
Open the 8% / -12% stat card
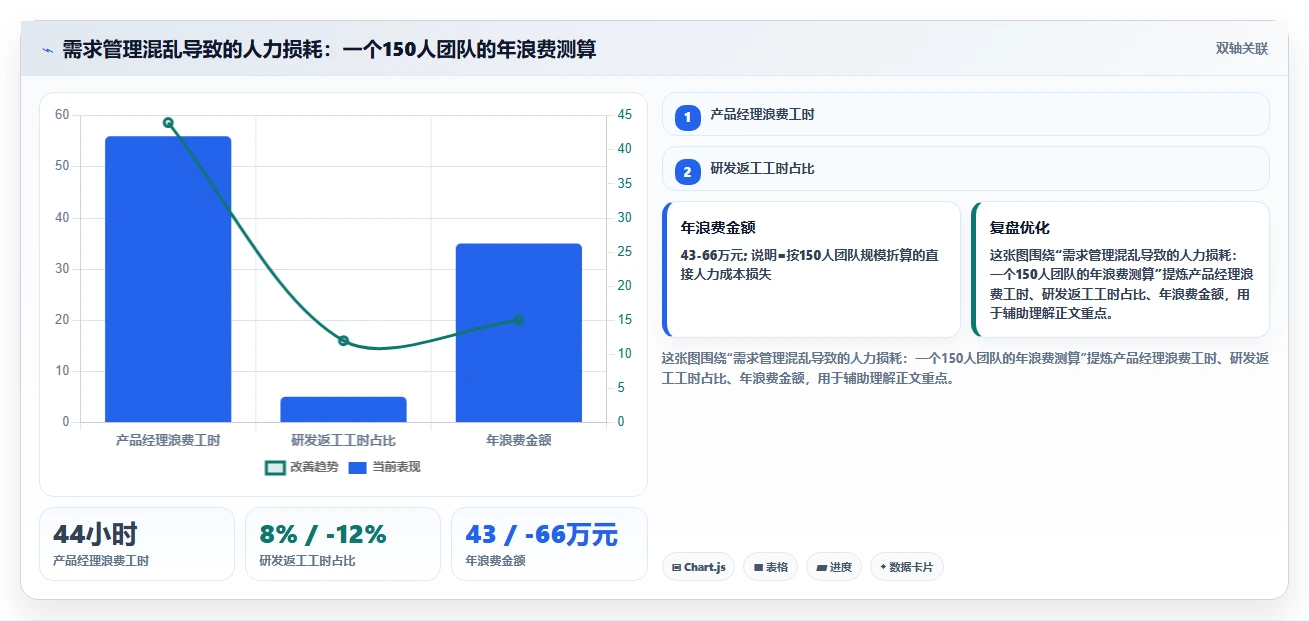[343, 544]
